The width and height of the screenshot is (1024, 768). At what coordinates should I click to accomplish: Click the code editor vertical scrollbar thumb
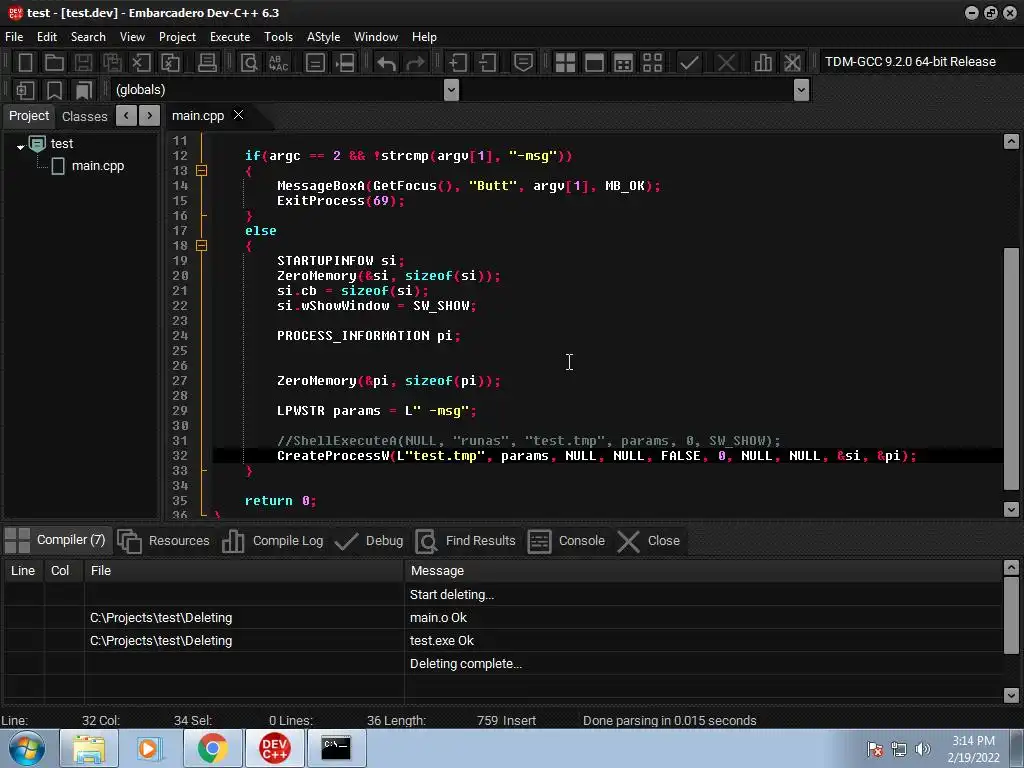[x=1011, y=369]
